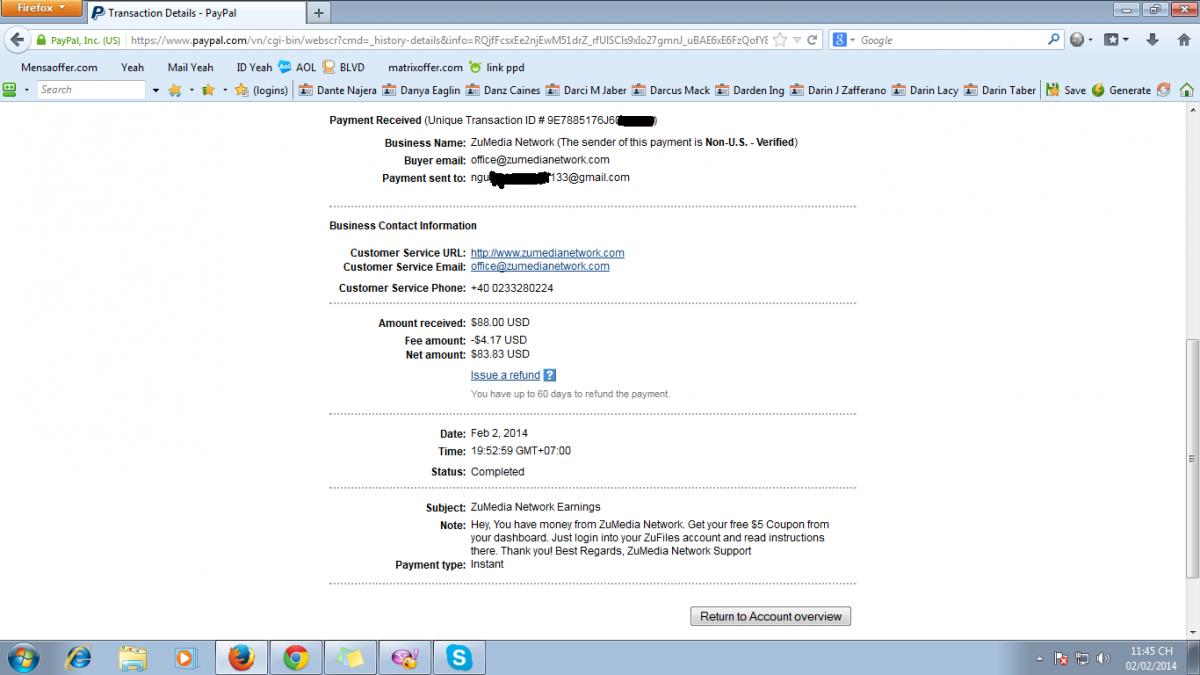The height and width of the screenshot is (675, 1200).
Task: Open the Darci M Jaber identity
Action: pos(587,90)
